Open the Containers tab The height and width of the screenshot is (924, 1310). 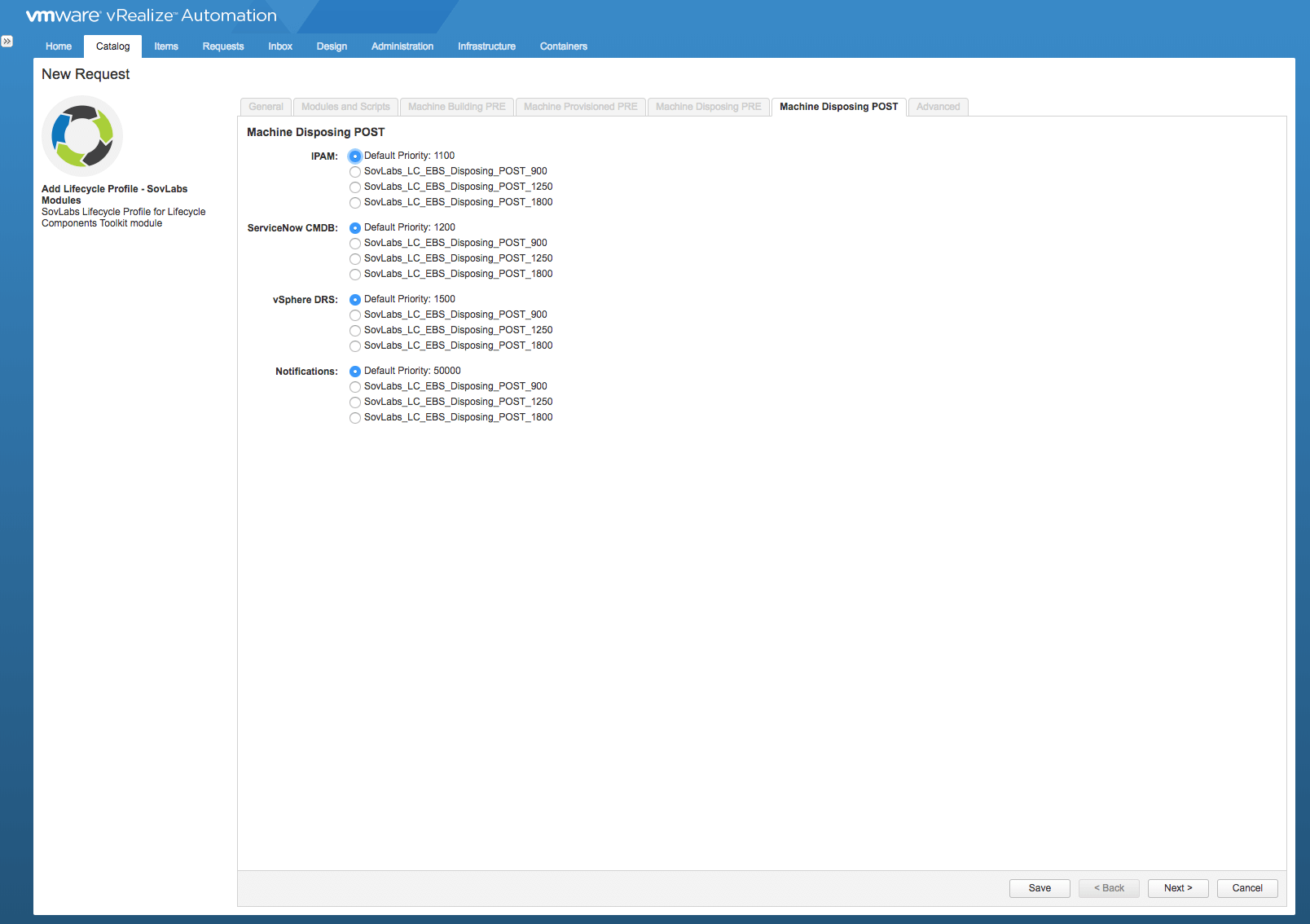point(563,46)
